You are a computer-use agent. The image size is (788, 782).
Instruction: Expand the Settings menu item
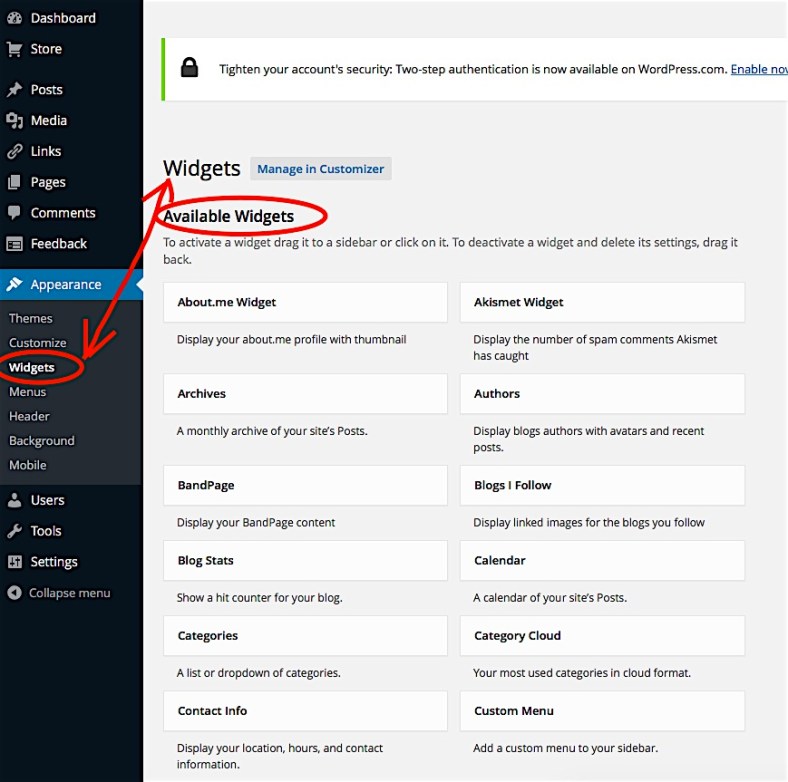point(53,562)
